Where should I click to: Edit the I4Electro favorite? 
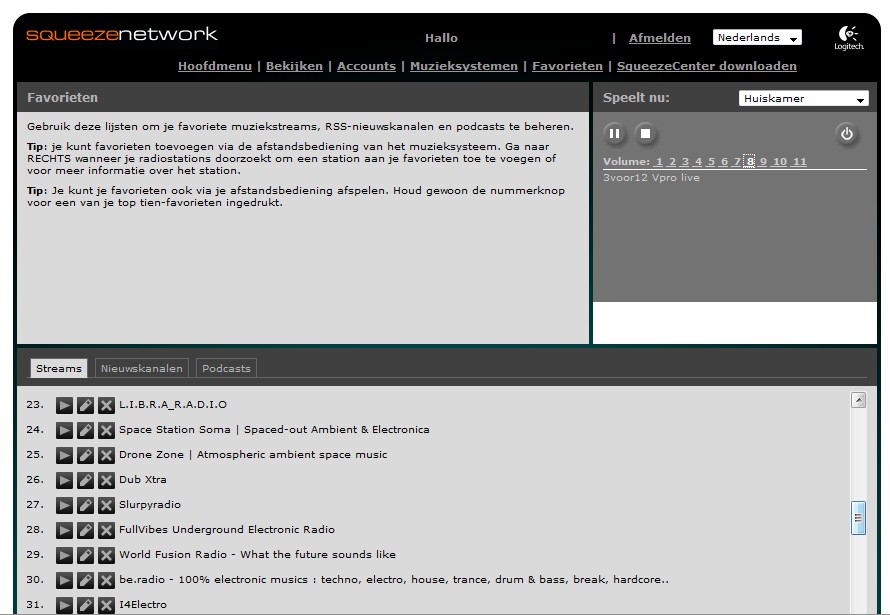pos(85,605)
